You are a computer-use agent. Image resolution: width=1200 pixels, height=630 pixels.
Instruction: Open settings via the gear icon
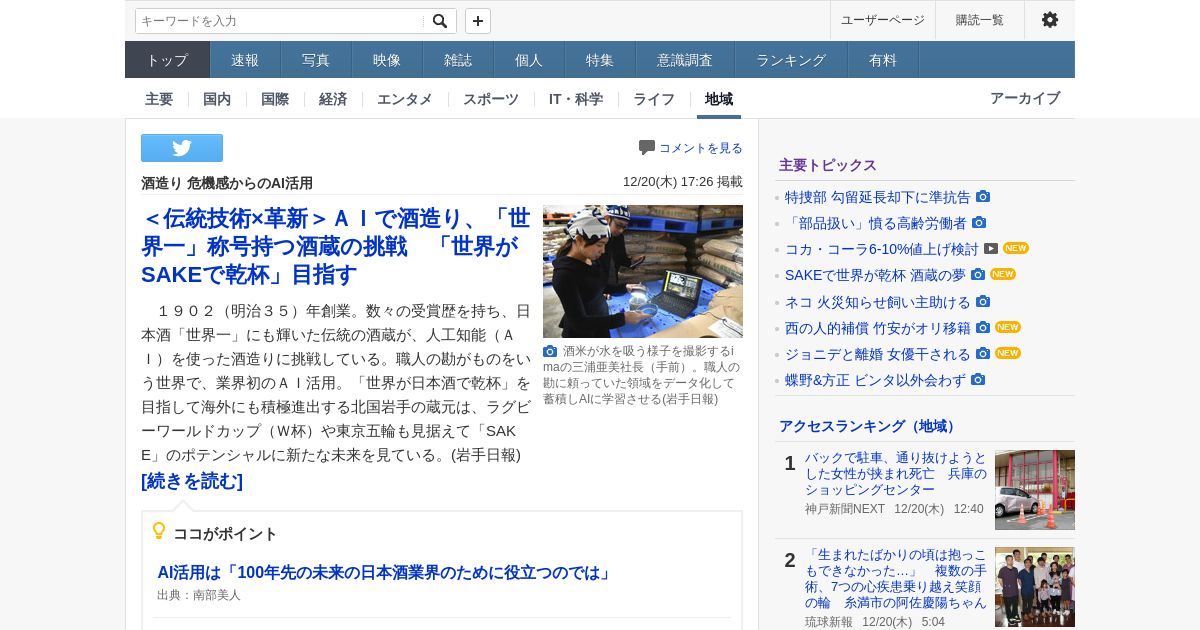(x=1050, y=20)
